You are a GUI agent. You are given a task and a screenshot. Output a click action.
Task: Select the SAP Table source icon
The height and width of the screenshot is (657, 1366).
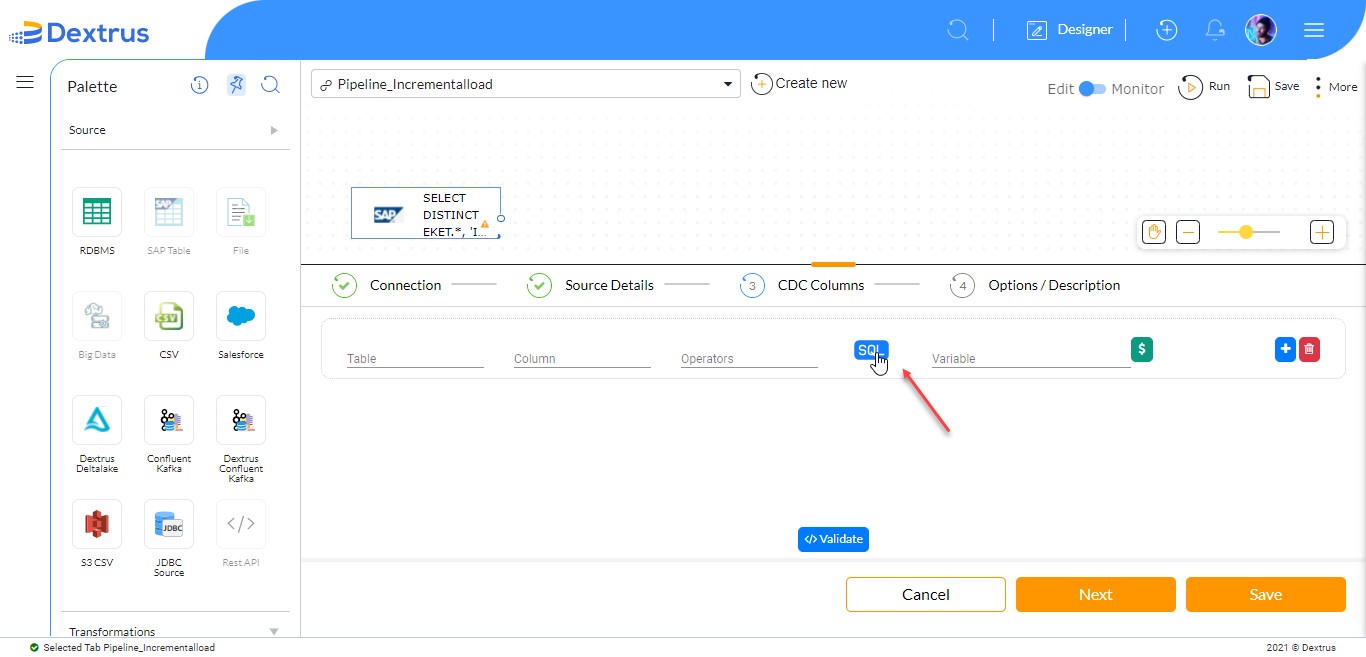coord(169,212)
